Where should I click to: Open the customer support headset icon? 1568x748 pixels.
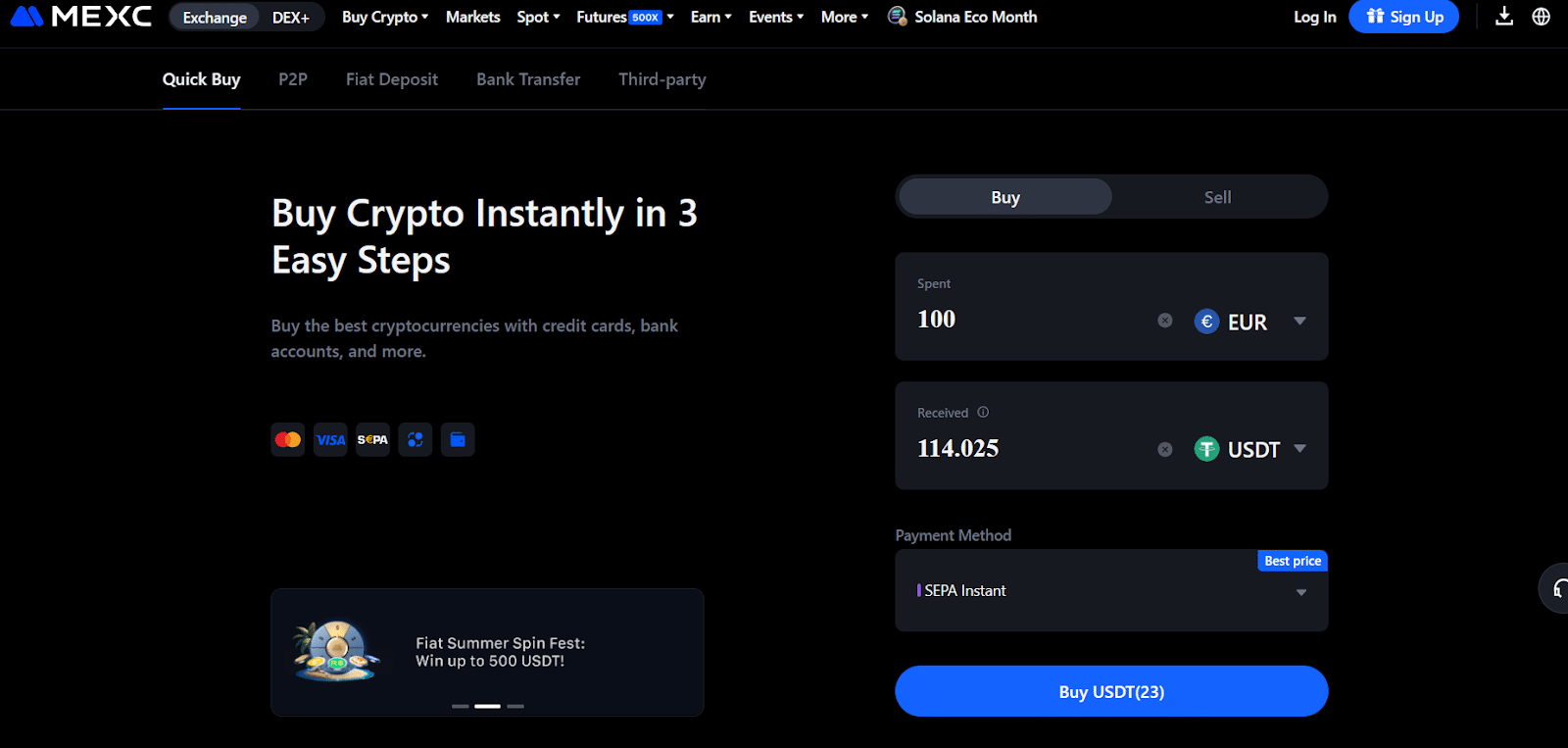click(x=1557, y=588)
